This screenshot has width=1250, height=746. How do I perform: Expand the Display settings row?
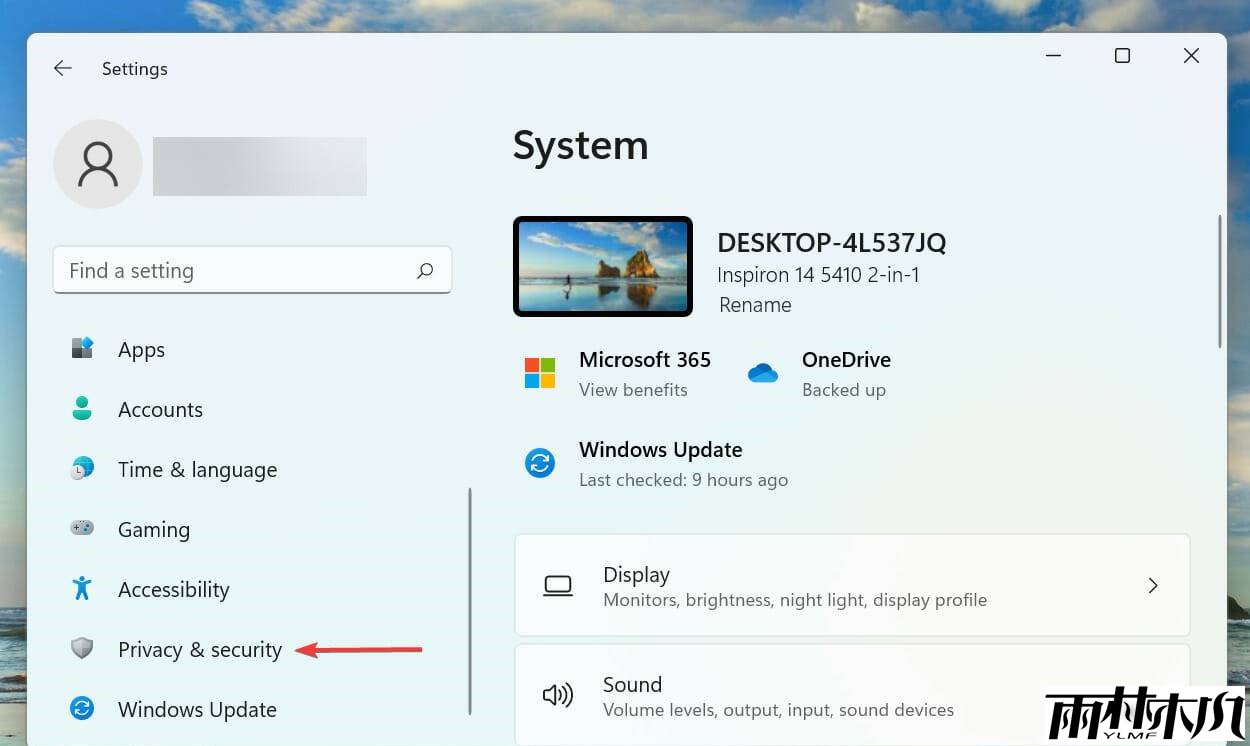(x=852, y=585)
